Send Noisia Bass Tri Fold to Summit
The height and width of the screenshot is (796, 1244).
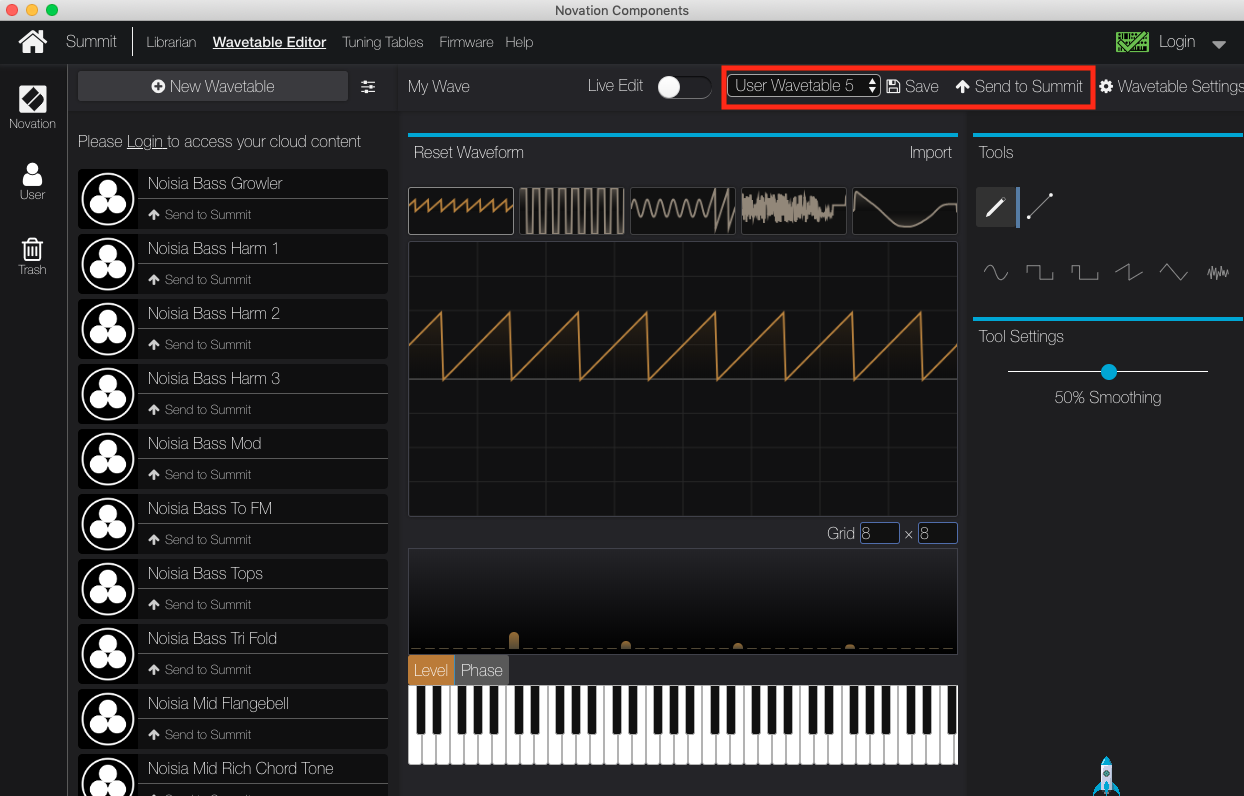tap(199, 670)
